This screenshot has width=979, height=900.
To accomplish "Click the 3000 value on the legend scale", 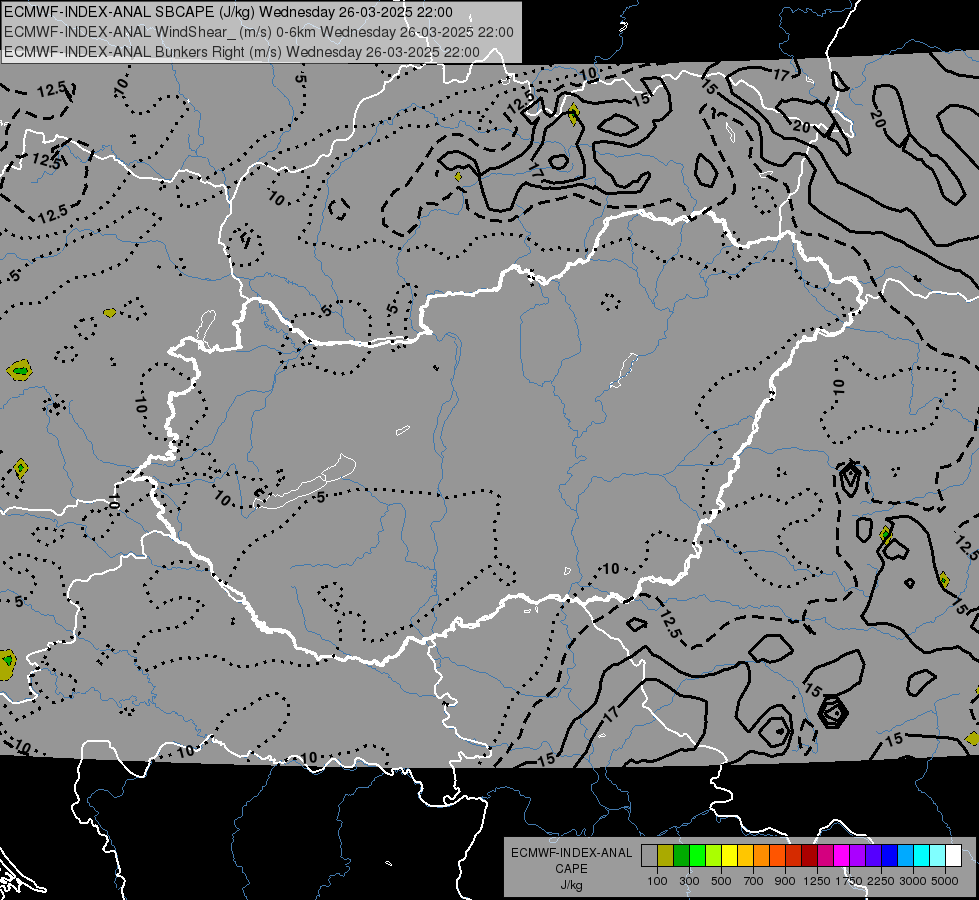I will coord(913,881).
